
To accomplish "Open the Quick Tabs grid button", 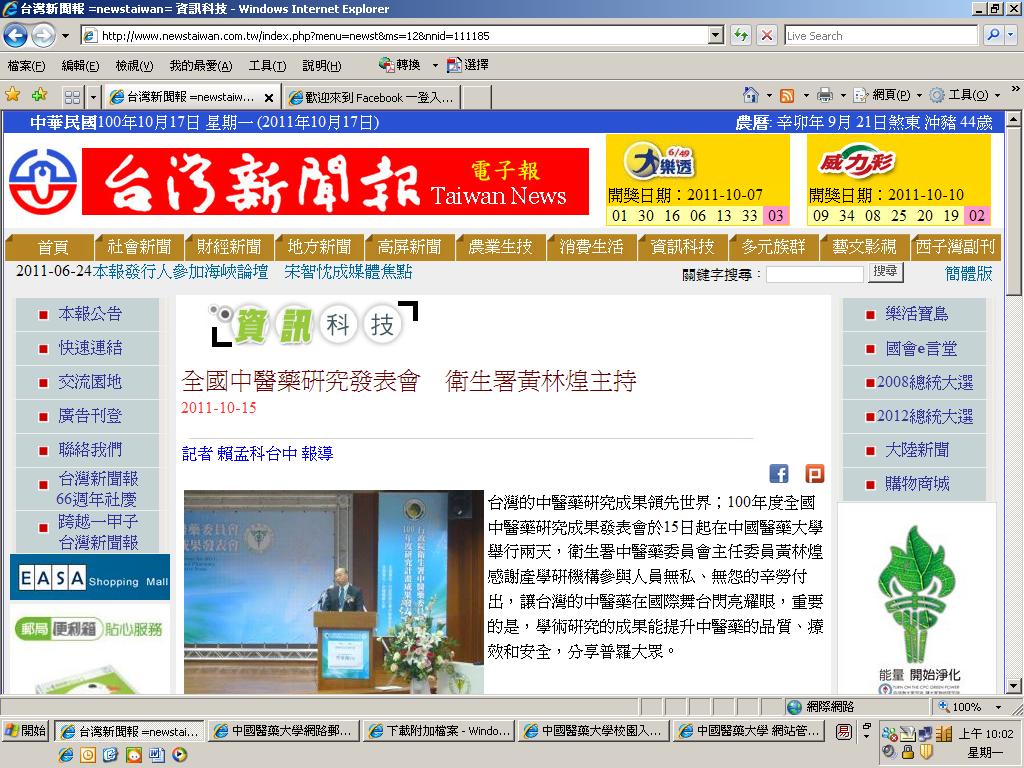I will tap(72, 97).
